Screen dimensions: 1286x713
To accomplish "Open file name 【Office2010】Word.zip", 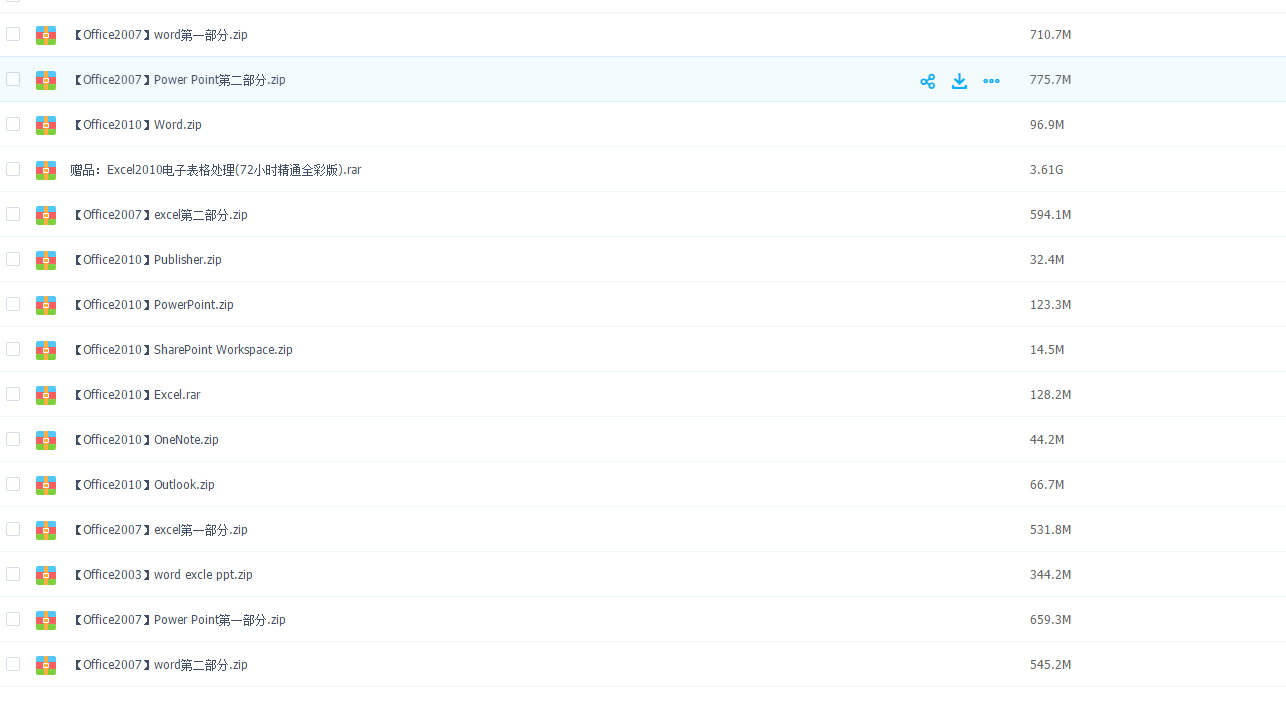I will 136,125.
